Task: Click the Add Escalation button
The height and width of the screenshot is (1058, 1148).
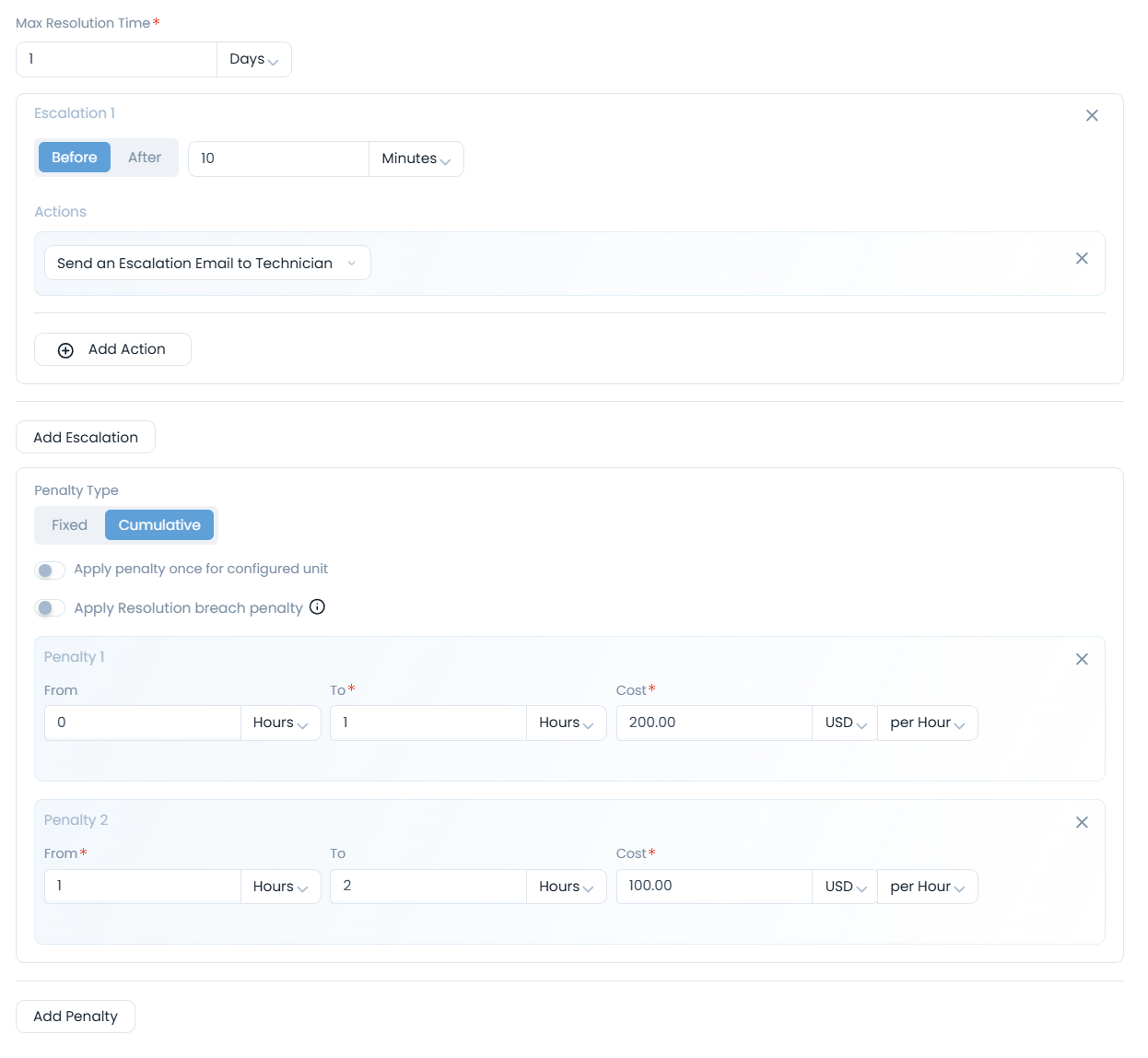Action: click(x=86, y=438)
